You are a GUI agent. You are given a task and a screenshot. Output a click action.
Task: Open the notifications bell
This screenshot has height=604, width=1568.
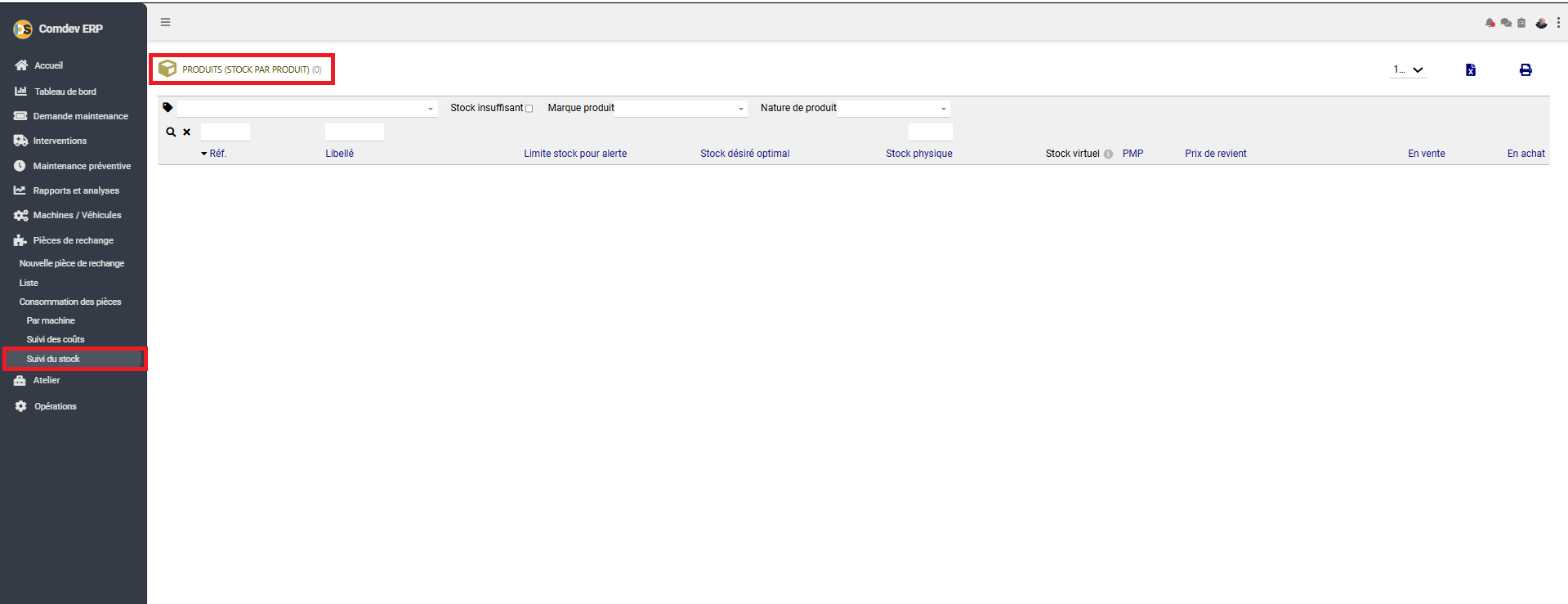coord(1490,23)
